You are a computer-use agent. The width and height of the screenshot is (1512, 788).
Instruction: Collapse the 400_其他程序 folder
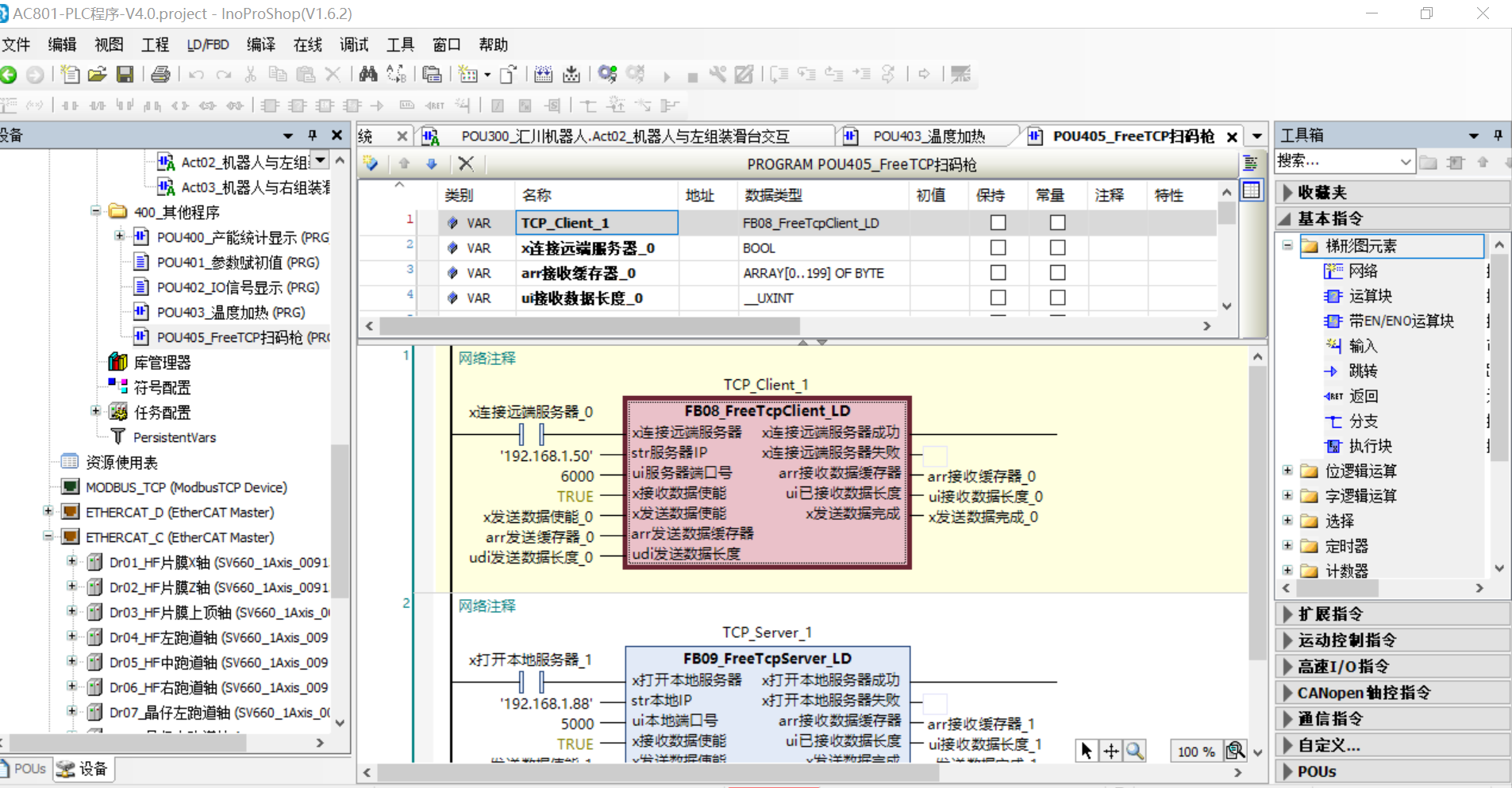point(95,211)
